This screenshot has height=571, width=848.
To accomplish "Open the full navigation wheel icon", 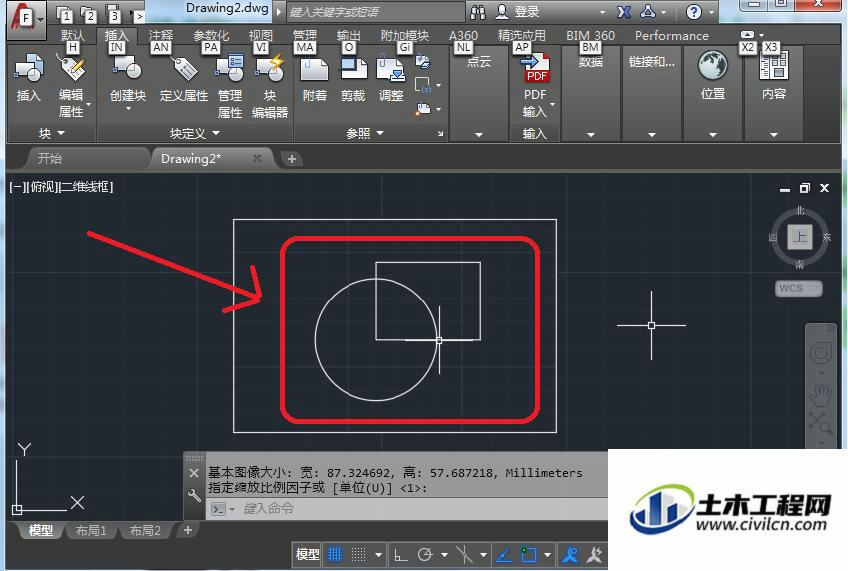I will (820, 354).
